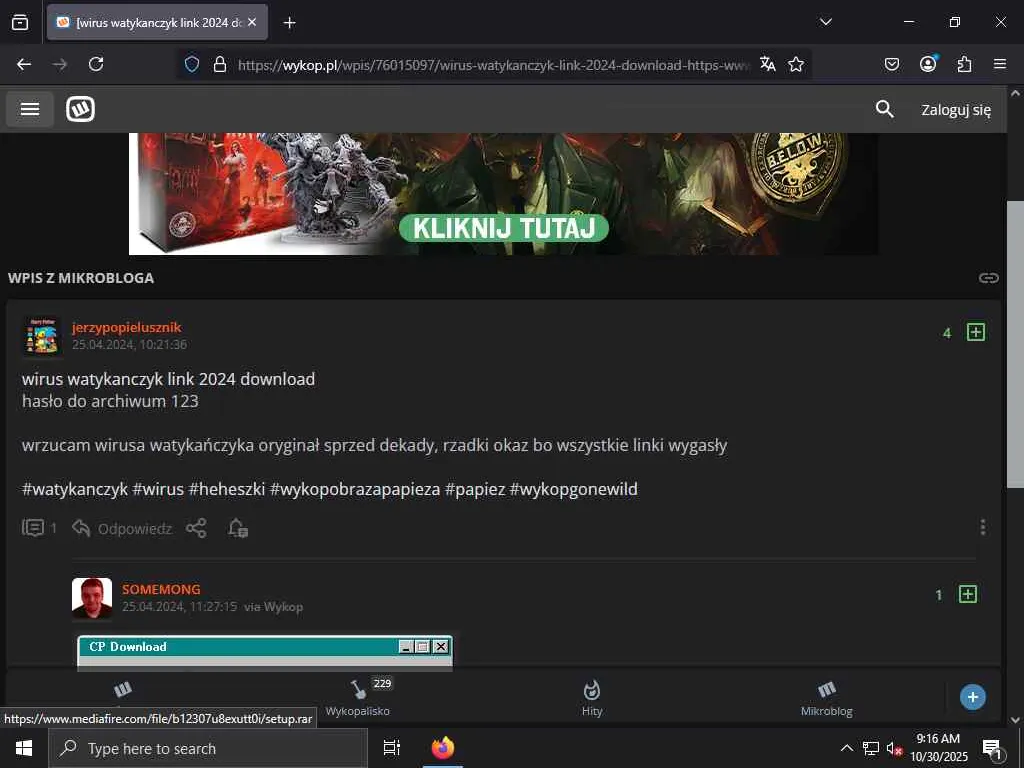The image size is (1024, 768).
Task: Reload the current page
Action: coord(96,64)
